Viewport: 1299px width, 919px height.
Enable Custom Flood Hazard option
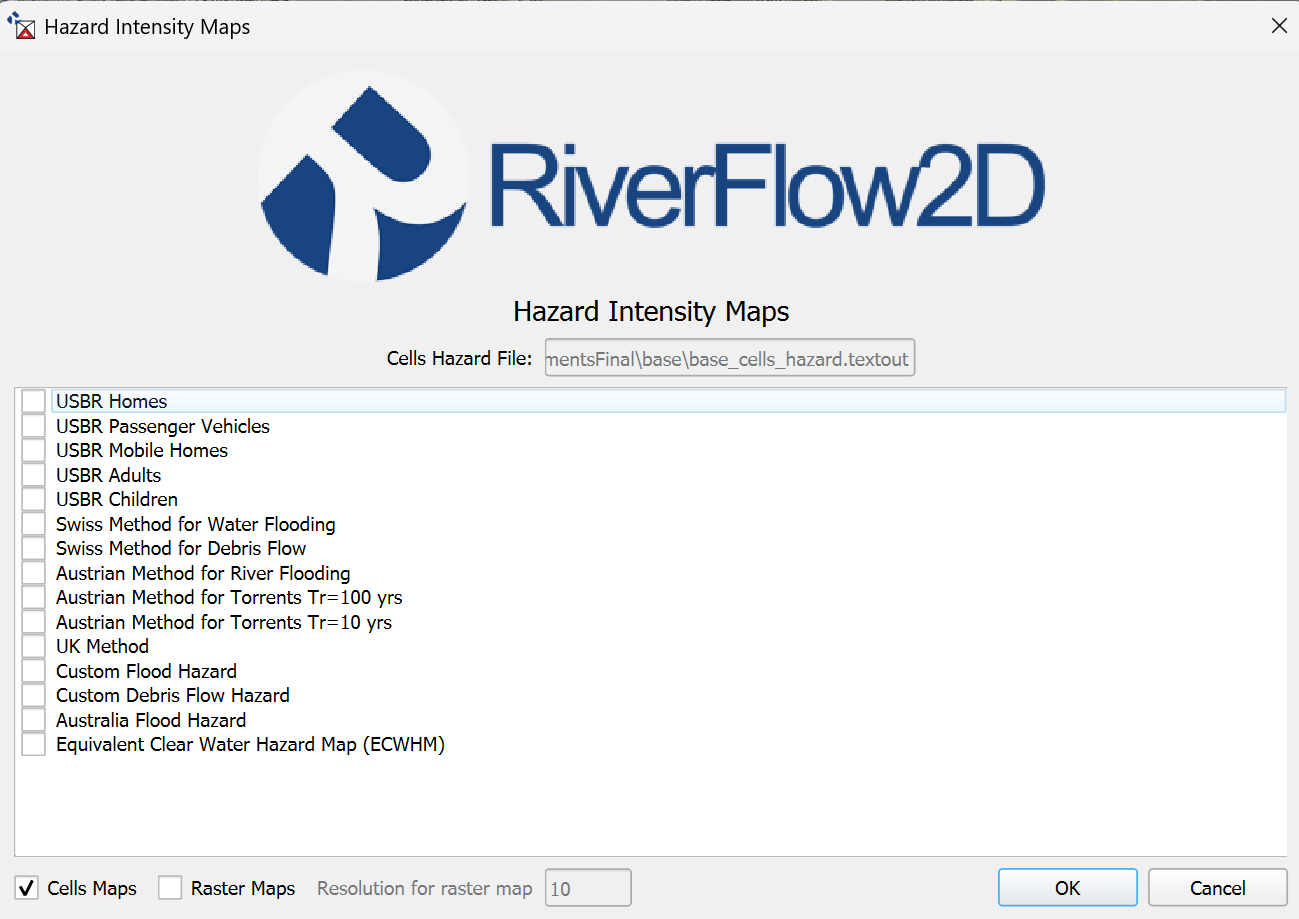(34, 671)
